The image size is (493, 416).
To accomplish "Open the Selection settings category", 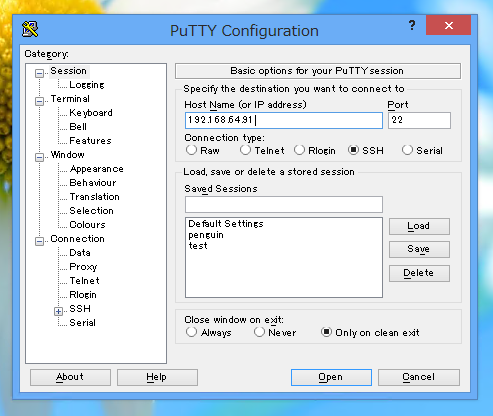I will point(91,211).
